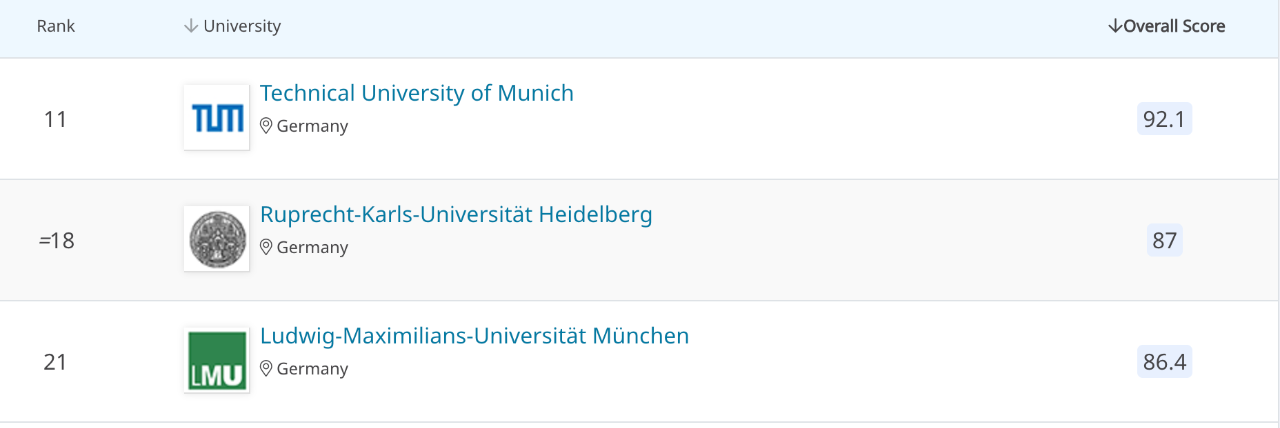
Task: Click Germany text under LMU München
Action: coord(313,369)
